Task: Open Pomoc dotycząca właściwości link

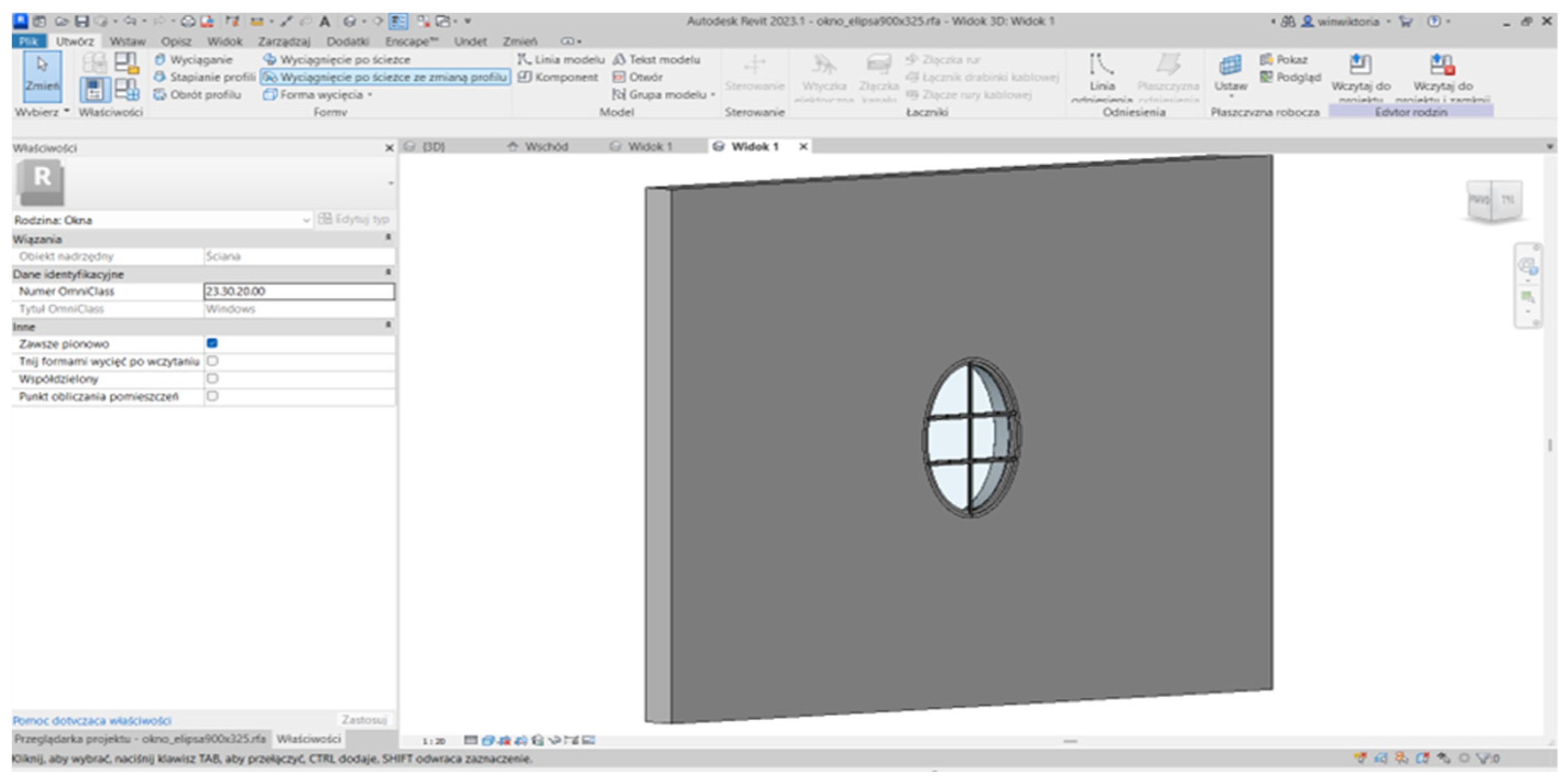Action: click(92, 721)
